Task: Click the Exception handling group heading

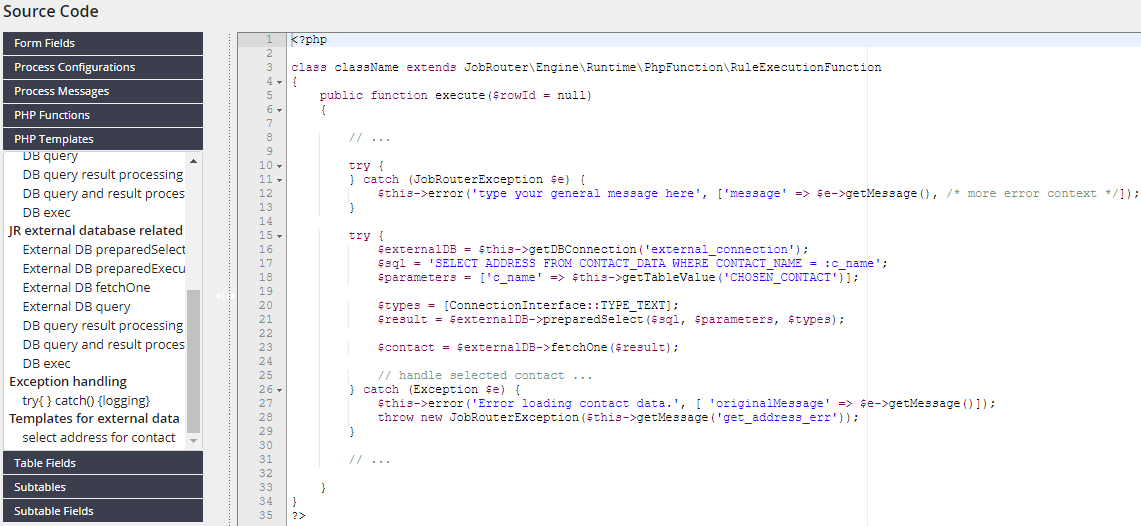Action: pyautogui.click(x=68, y=381)
